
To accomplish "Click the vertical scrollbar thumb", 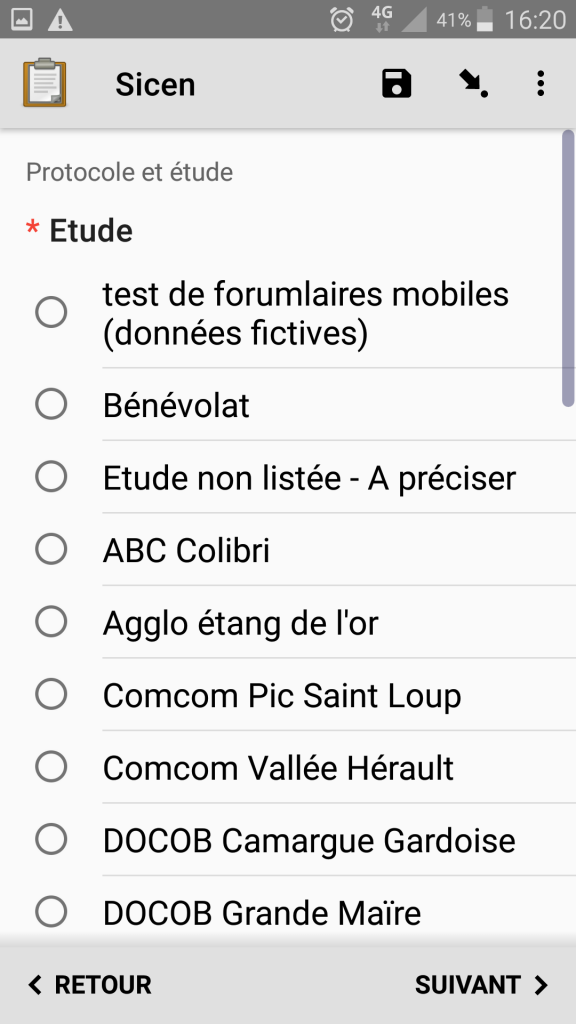I will click(x=568, y=268).
